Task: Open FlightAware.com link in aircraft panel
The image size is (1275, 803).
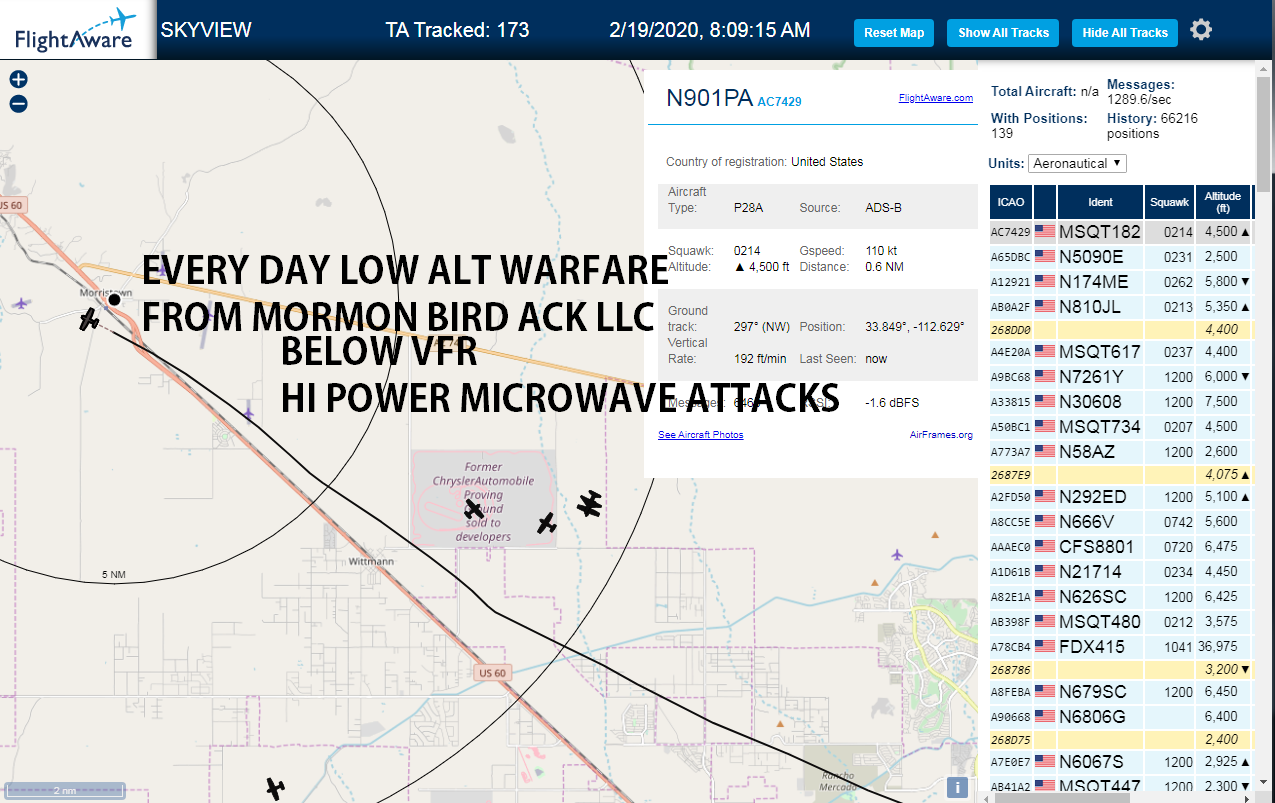Action: (x=935, y=98)
